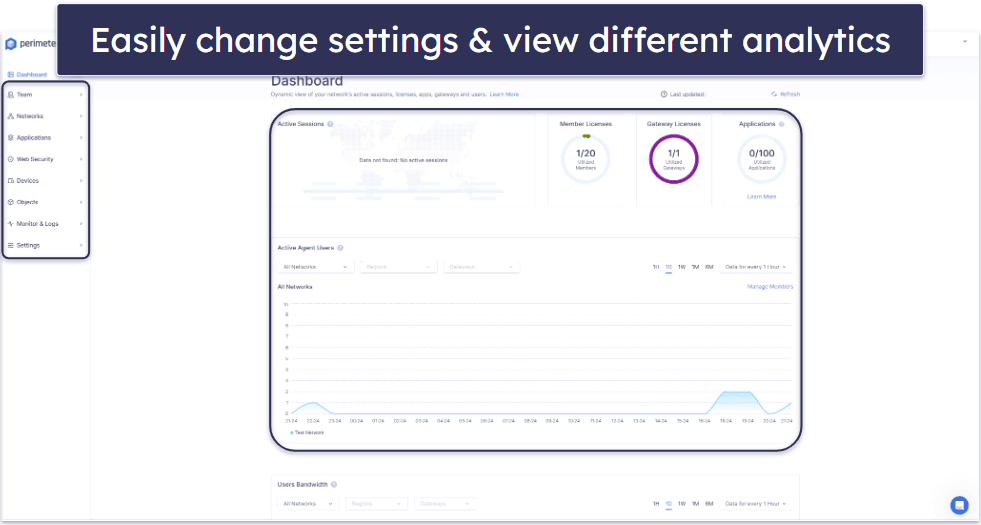Expand the Monitor & Logs submenu chevron
This screenshot has height=525, width=981.
click(x=81, y=224)
